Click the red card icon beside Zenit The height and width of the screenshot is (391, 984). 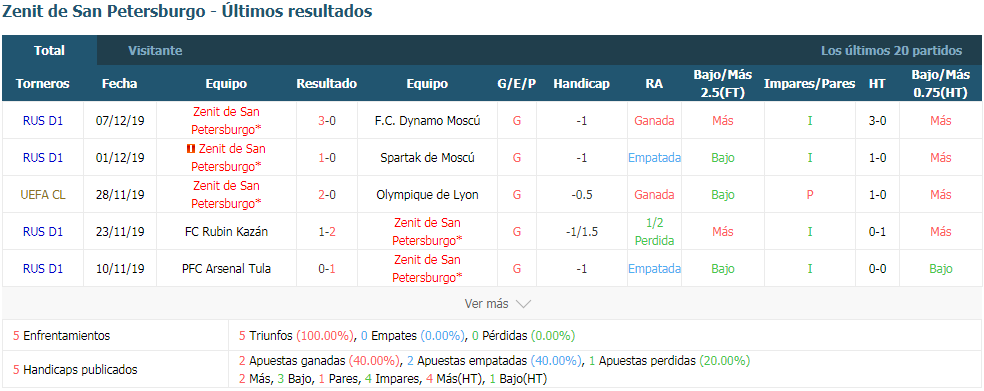tap(190, 149)
